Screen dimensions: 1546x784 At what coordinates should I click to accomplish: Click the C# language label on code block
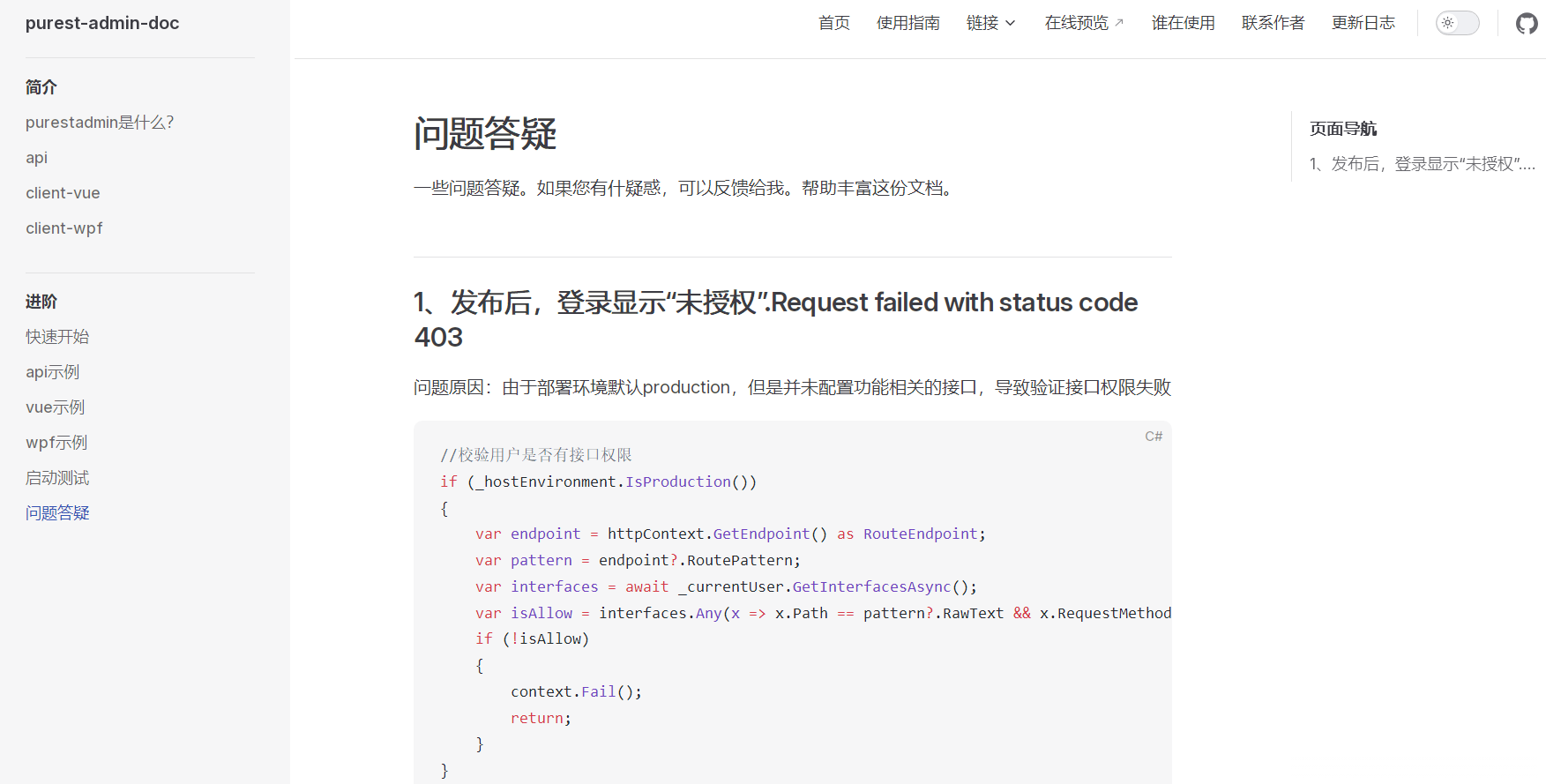tap(1154, 437)
